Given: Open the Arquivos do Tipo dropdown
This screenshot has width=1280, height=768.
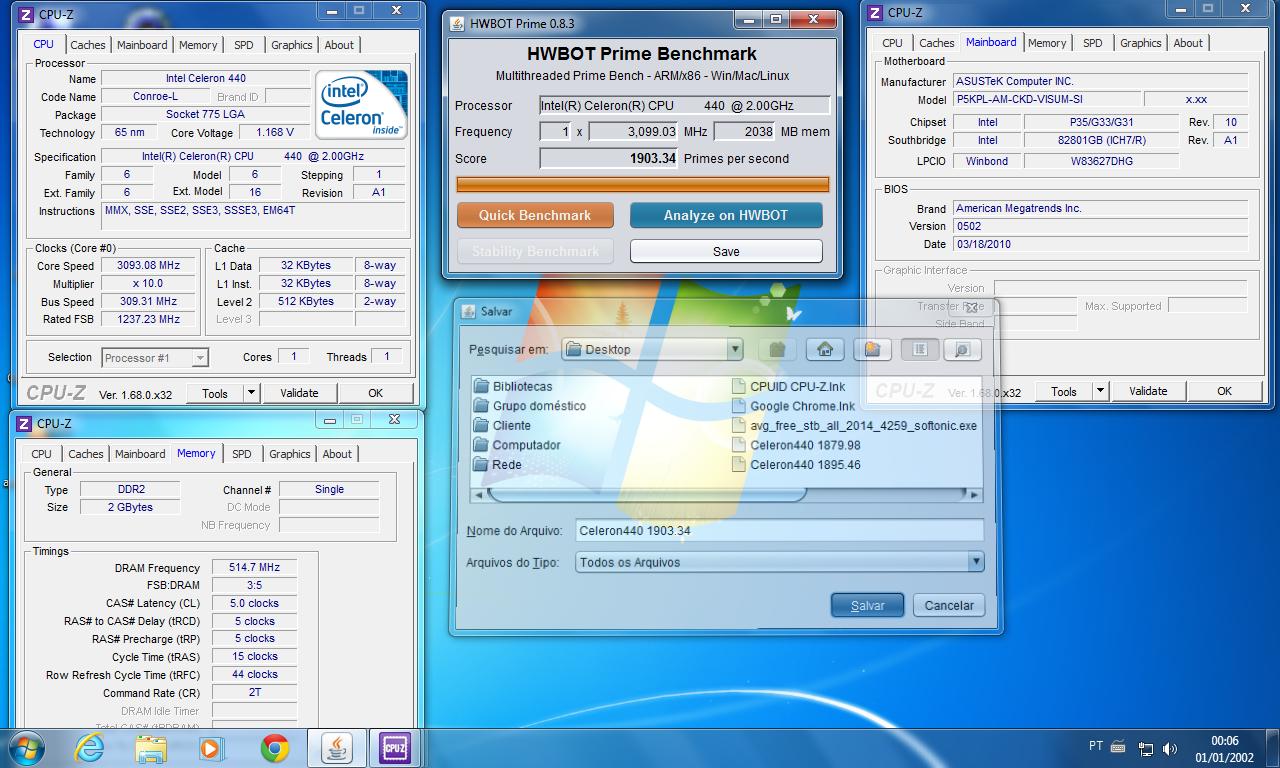Looking at the screenshot, I should pos(780,562).
